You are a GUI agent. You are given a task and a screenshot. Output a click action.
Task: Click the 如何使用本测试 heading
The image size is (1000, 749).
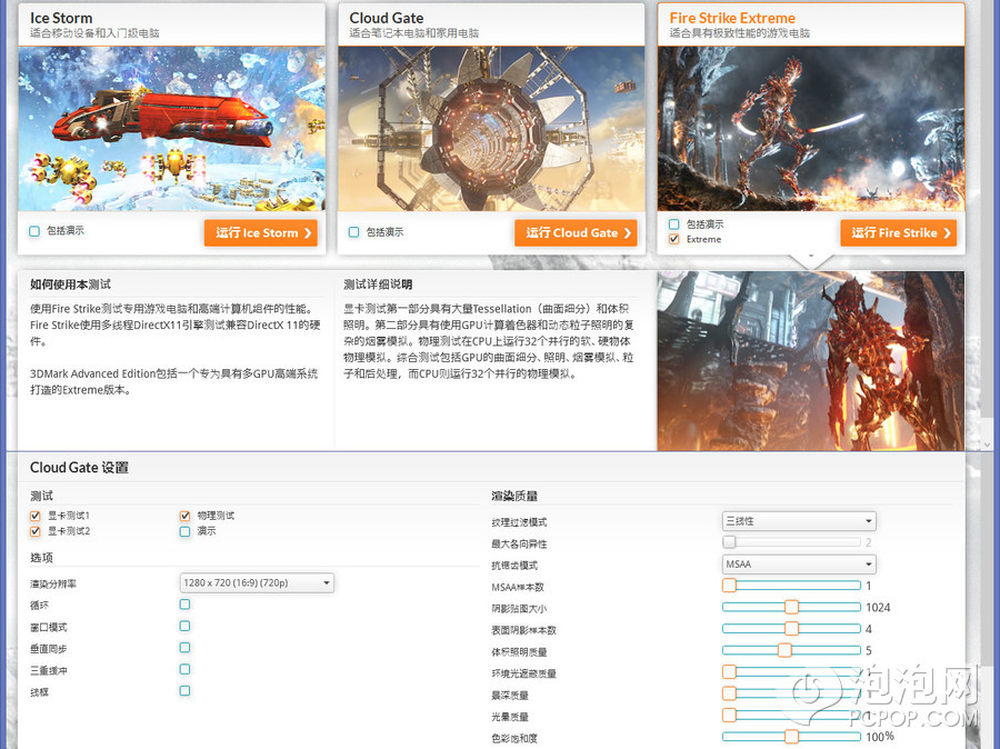pos(71,285)
